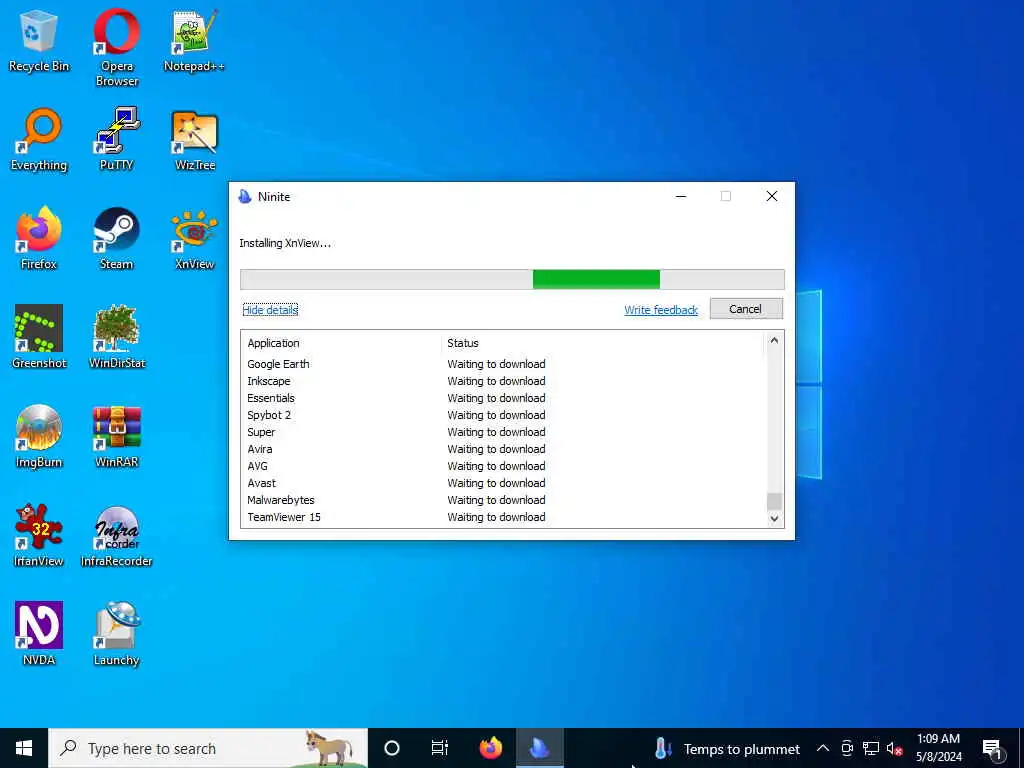The width and height of the screenshot is (1024, 768).
Task: Select the IrfanView desktop shortcut
Action: click(39, 535)
